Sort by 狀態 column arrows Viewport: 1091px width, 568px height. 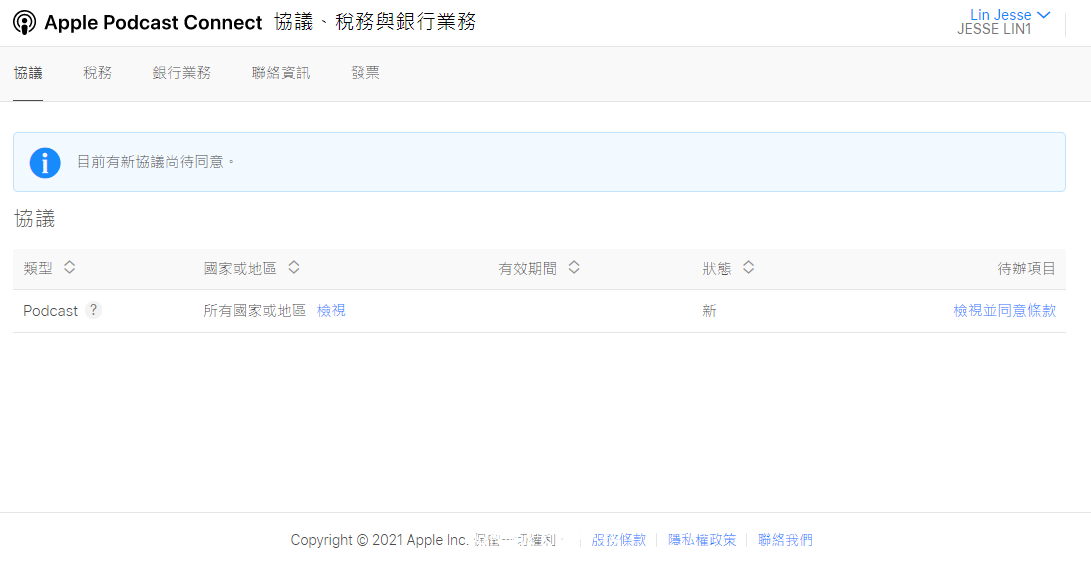749,267
